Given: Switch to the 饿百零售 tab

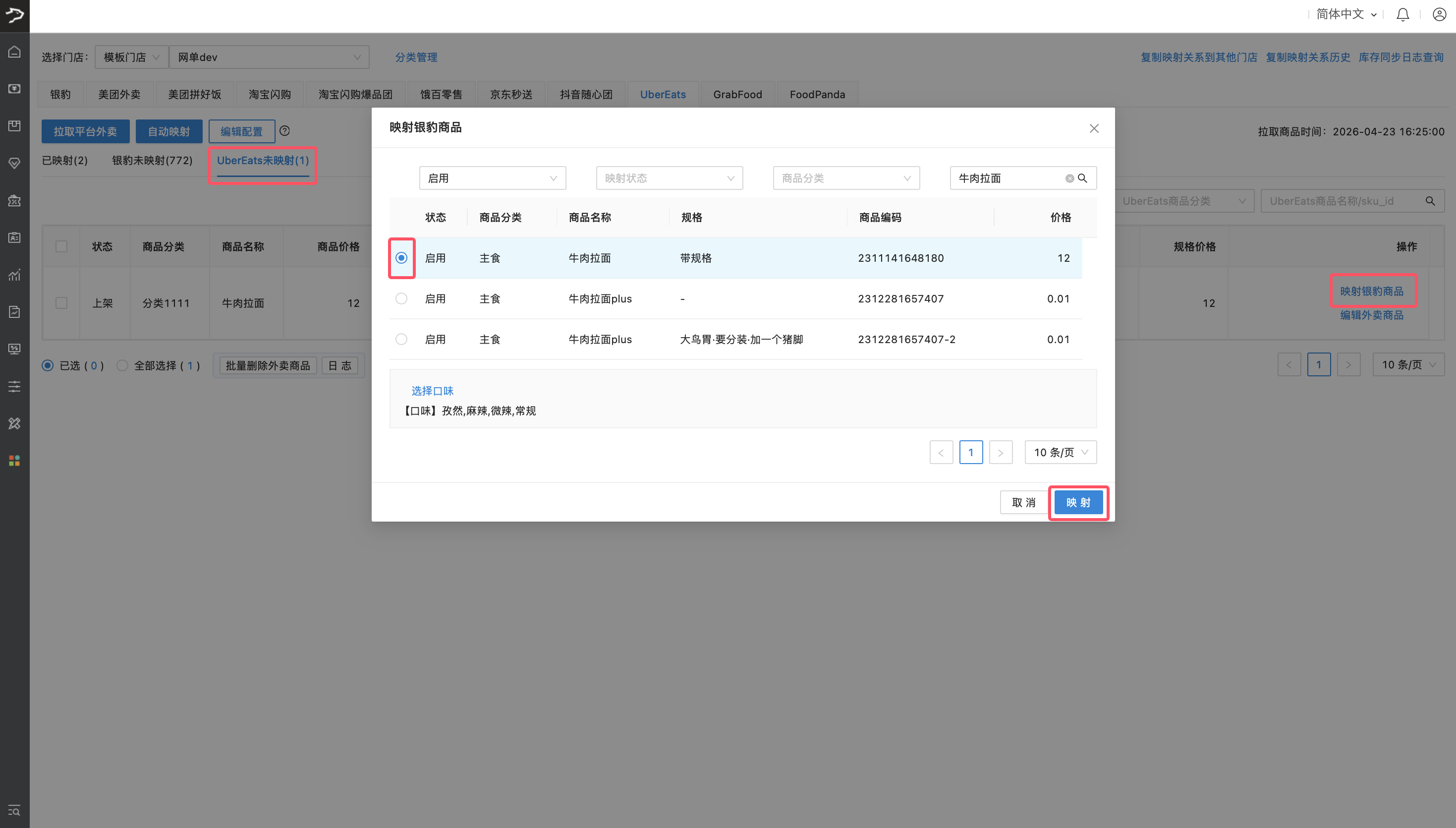Looking at the screenshot, I should pos(442,94).
